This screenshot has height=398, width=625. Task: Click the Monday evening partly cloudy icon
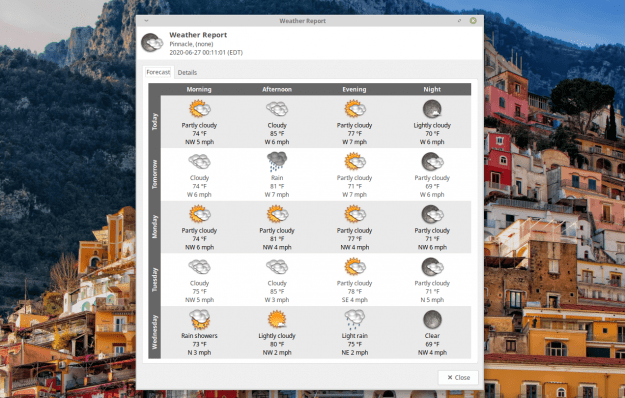tap(355, 214)
